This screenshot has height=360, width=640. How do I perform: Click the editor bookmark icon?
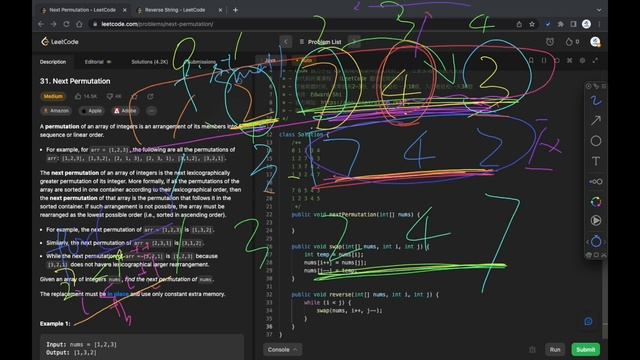(531, 60)
